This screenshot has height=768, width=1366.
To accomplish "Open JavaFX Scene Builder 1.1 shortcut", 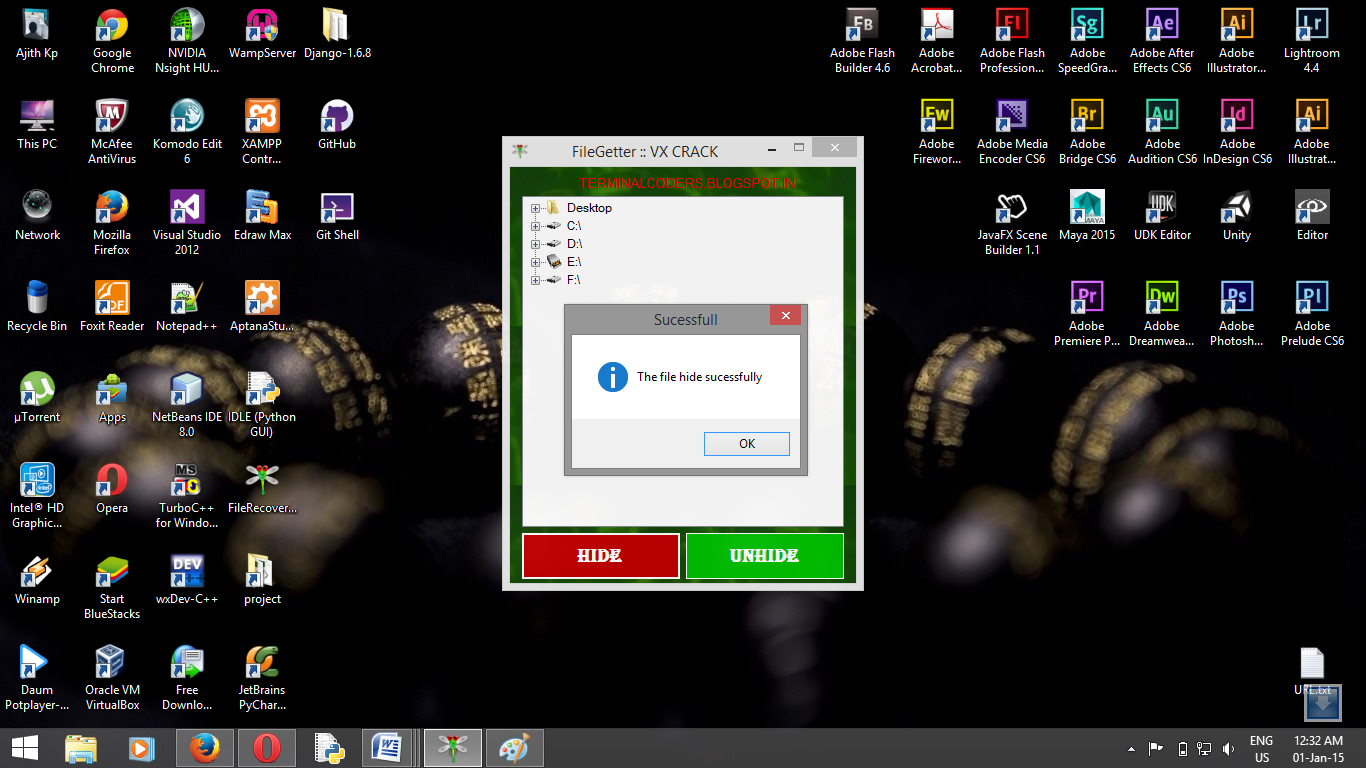I will point(1012,222).
